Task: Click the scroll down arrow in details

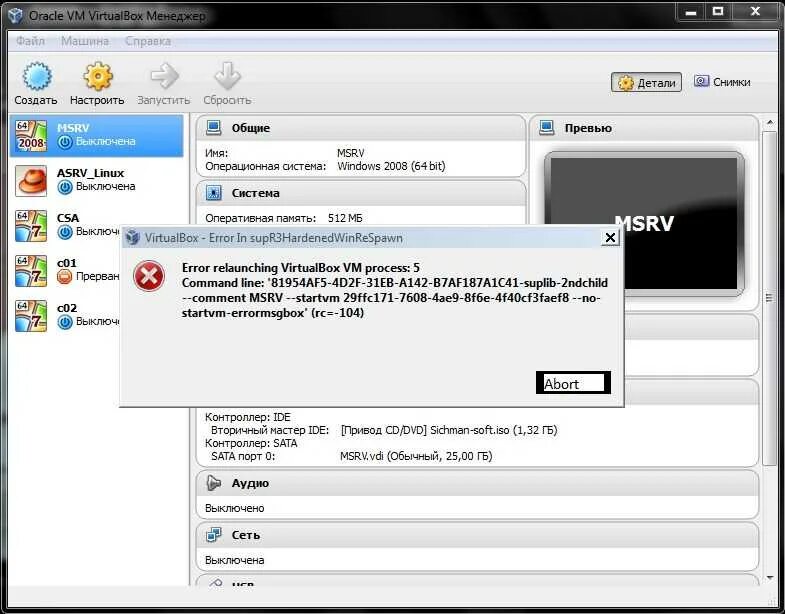Action: tap(769, 578)
